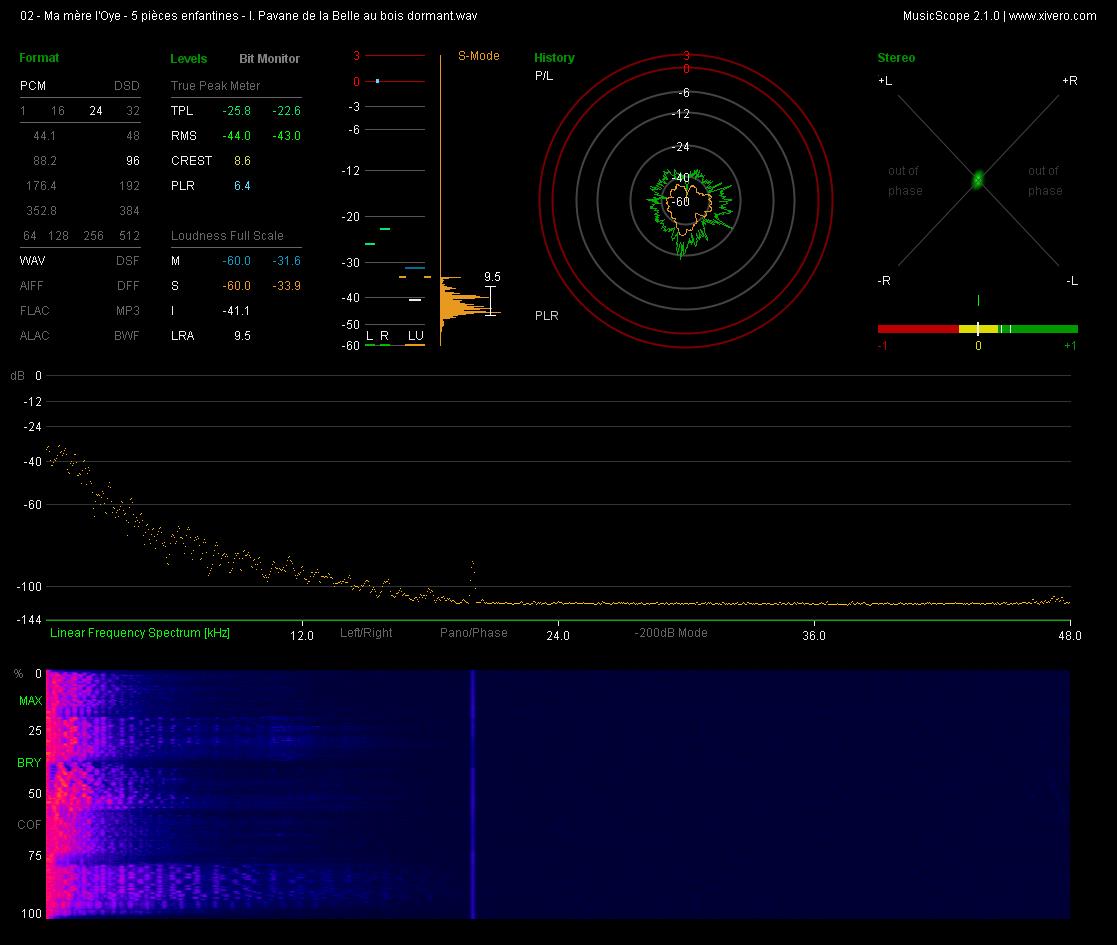
Task: Enable Left/Right spectrum mode
Action: point(366,632)
